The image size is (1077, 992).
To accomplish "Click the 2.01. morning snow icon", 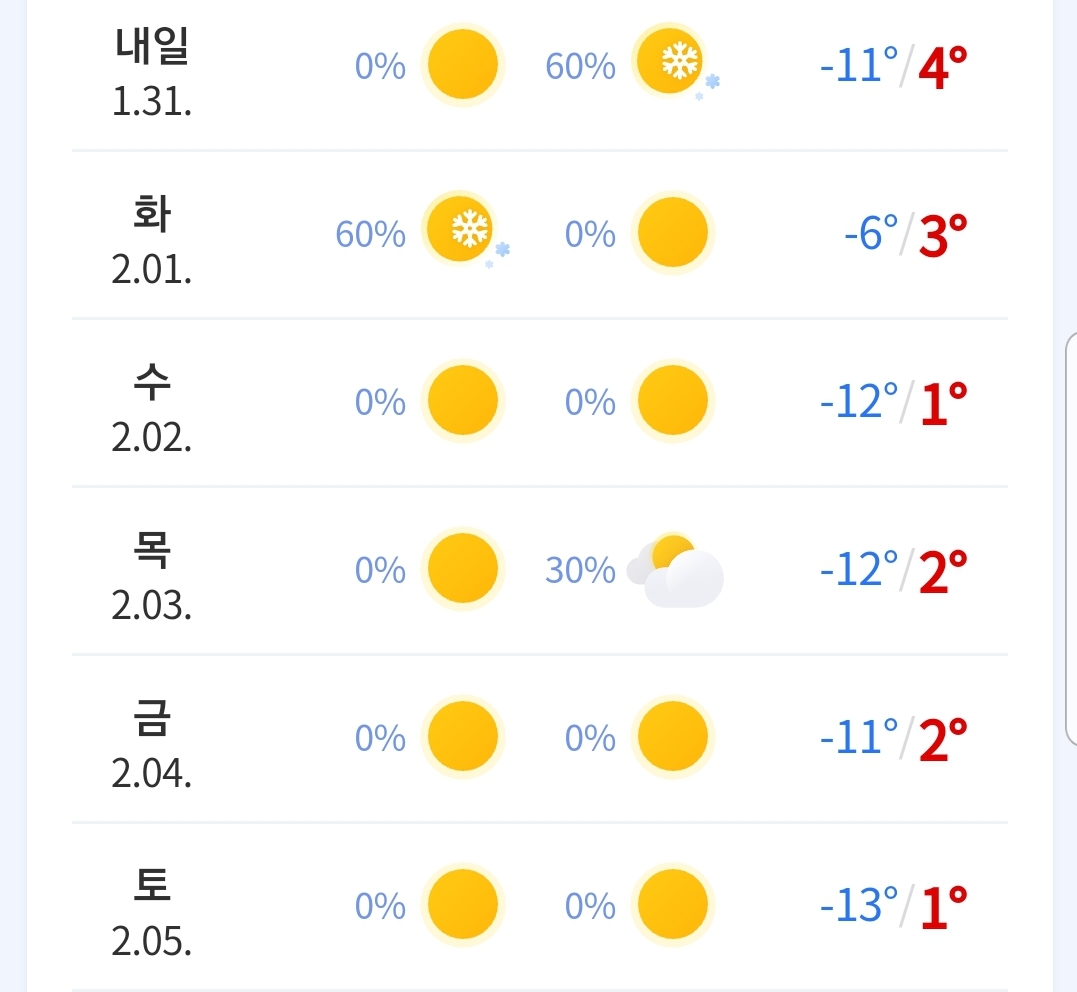I will 464,232.
